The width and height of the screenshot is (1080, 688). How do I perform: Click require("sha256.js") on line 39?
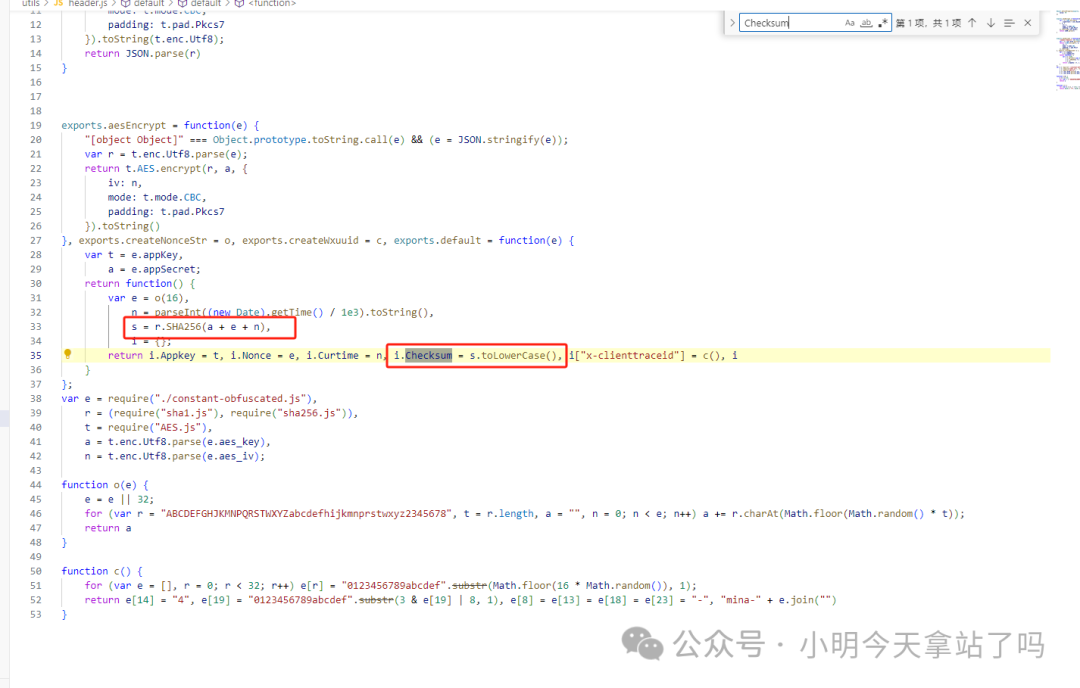tap(291, 413)
